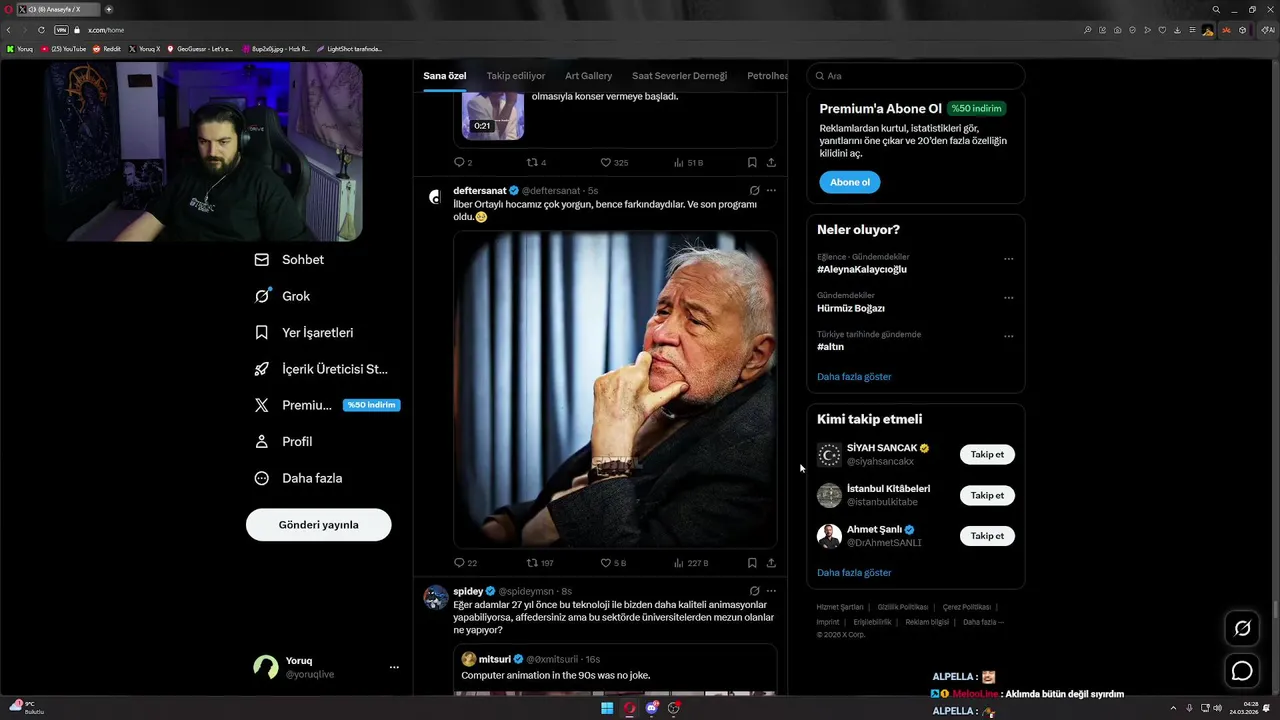Bookmark the post with 51 B views
The image size is (1280, 720).
click(752, 162)
